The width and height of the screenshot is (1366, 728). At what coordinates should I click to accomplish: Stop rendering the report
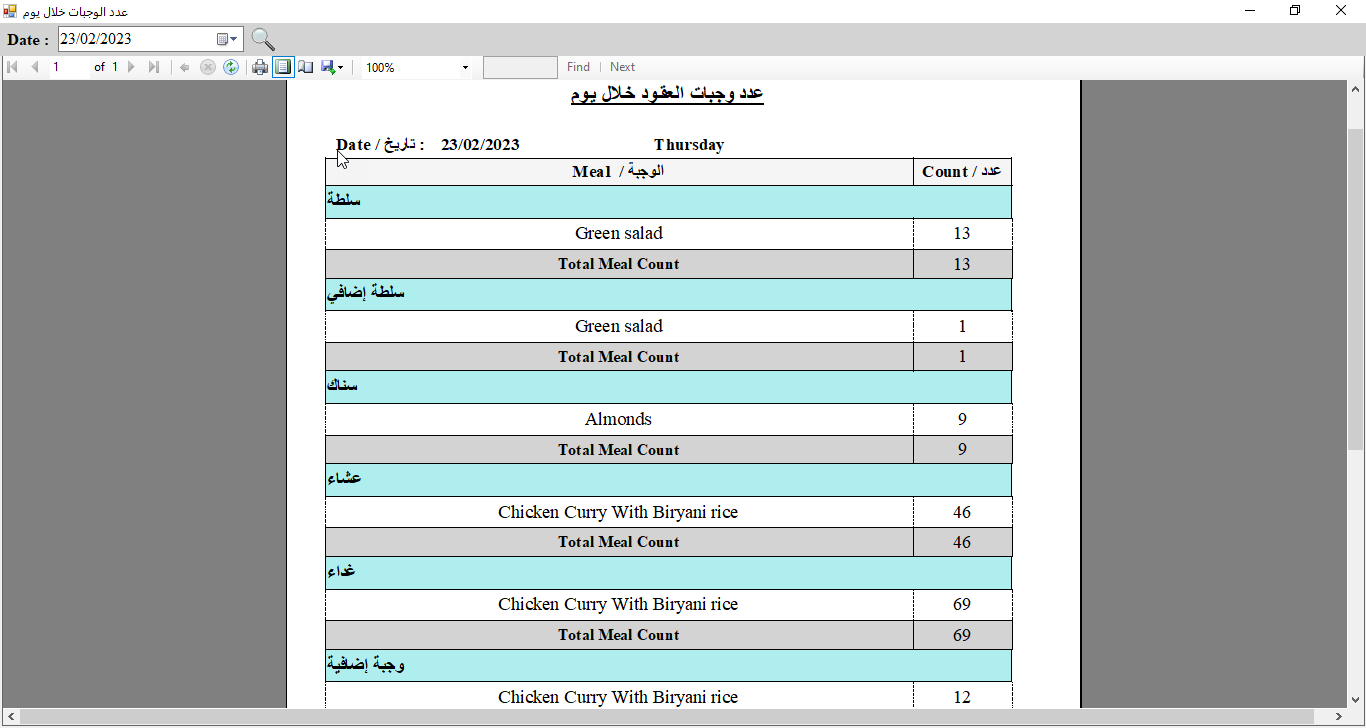coord(208,67)
